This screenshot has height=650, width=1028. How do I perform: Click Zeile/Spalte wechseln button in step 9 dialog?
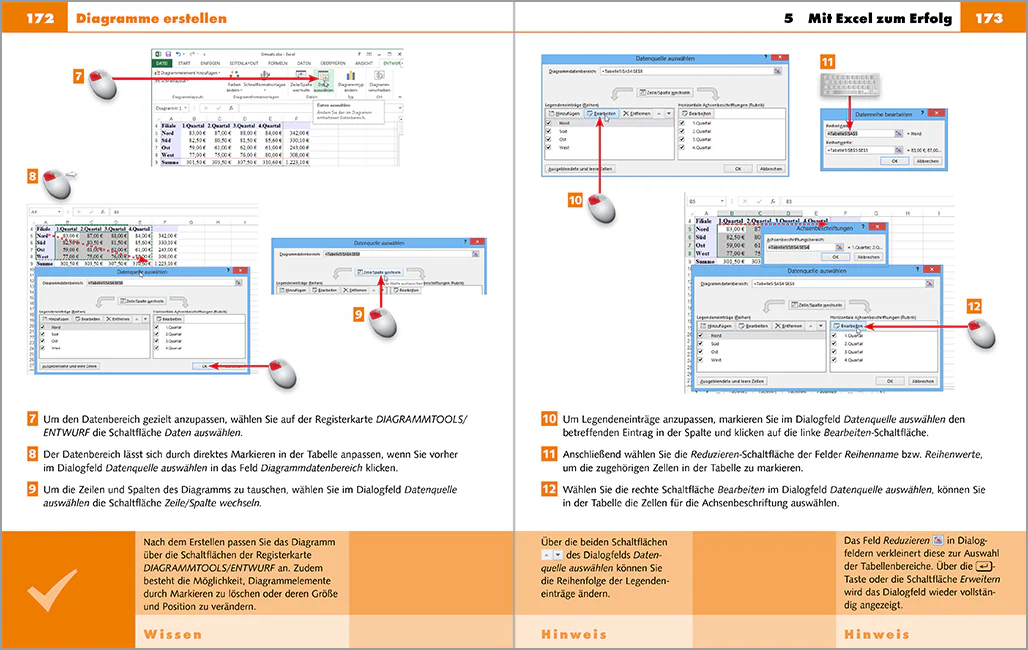pyautogui.click(x=379, y=272)
